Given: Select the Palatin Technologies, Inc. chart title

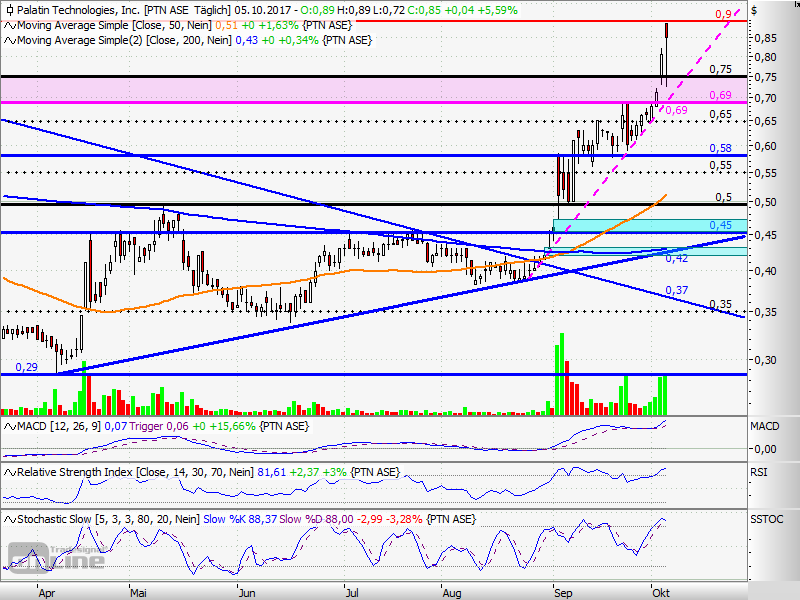Looking at the screenshot, I should (x=78, y=10).
